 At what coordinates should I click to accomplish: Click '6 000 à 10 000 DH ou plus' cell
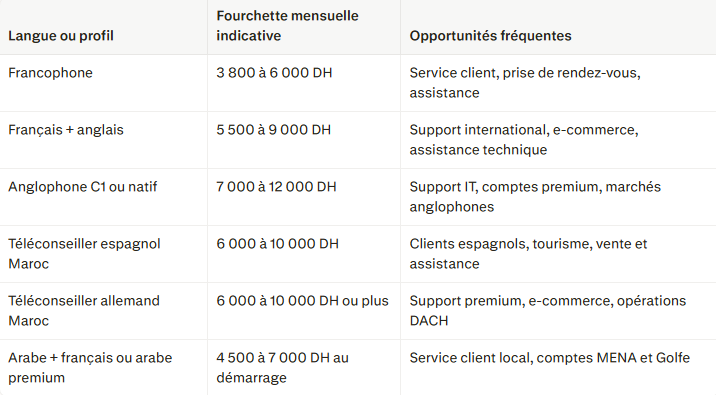point(302,301)
